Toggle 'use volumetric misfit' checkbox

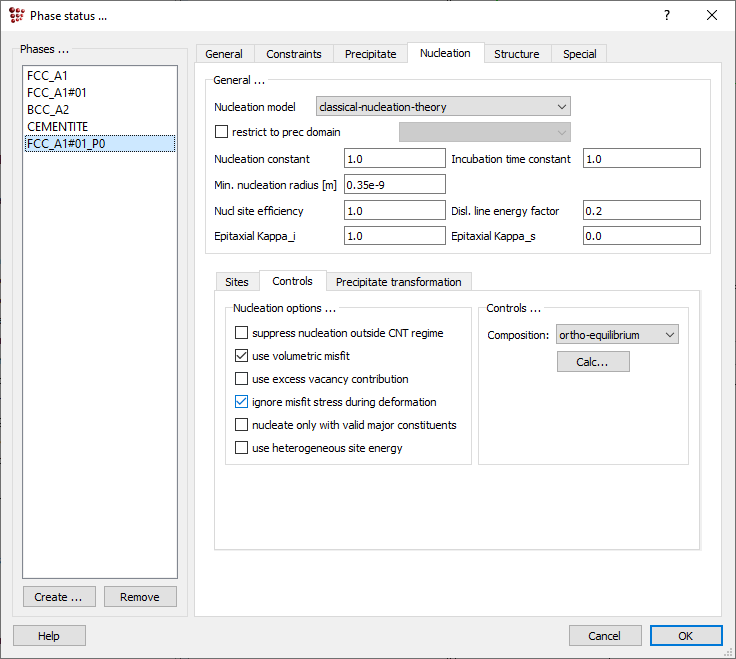pyautogui.click(x=241, y=356)
